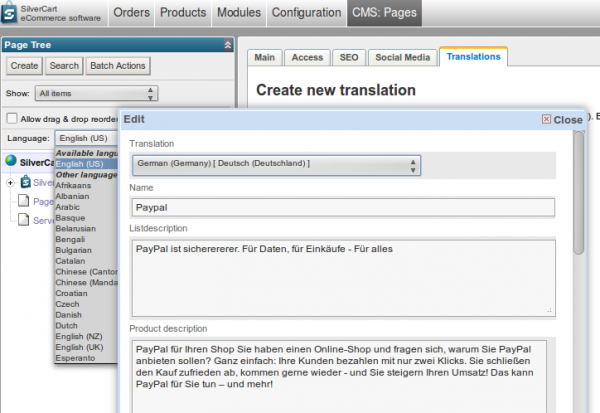Open the CMS: Pages menu

click(385, 13)
